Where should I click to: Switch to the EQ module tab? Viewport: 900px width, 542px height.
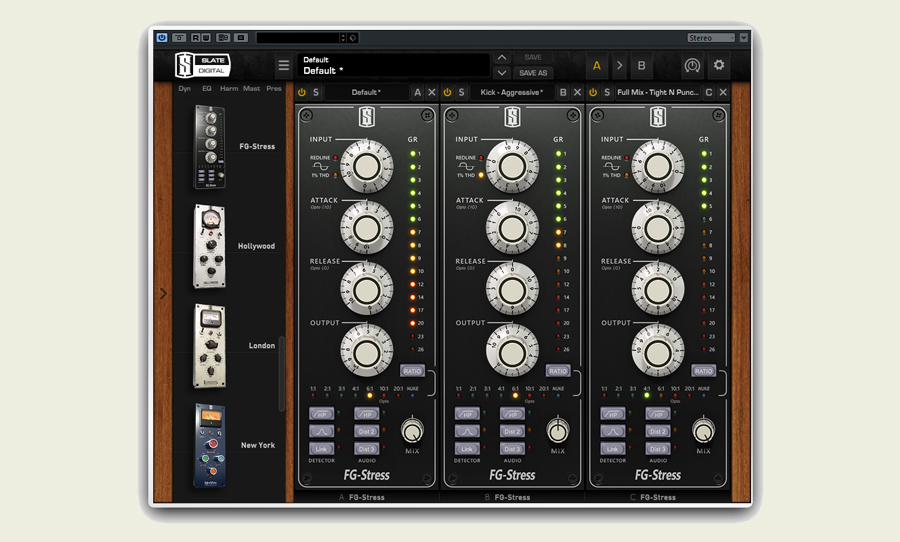coord(207,88)
